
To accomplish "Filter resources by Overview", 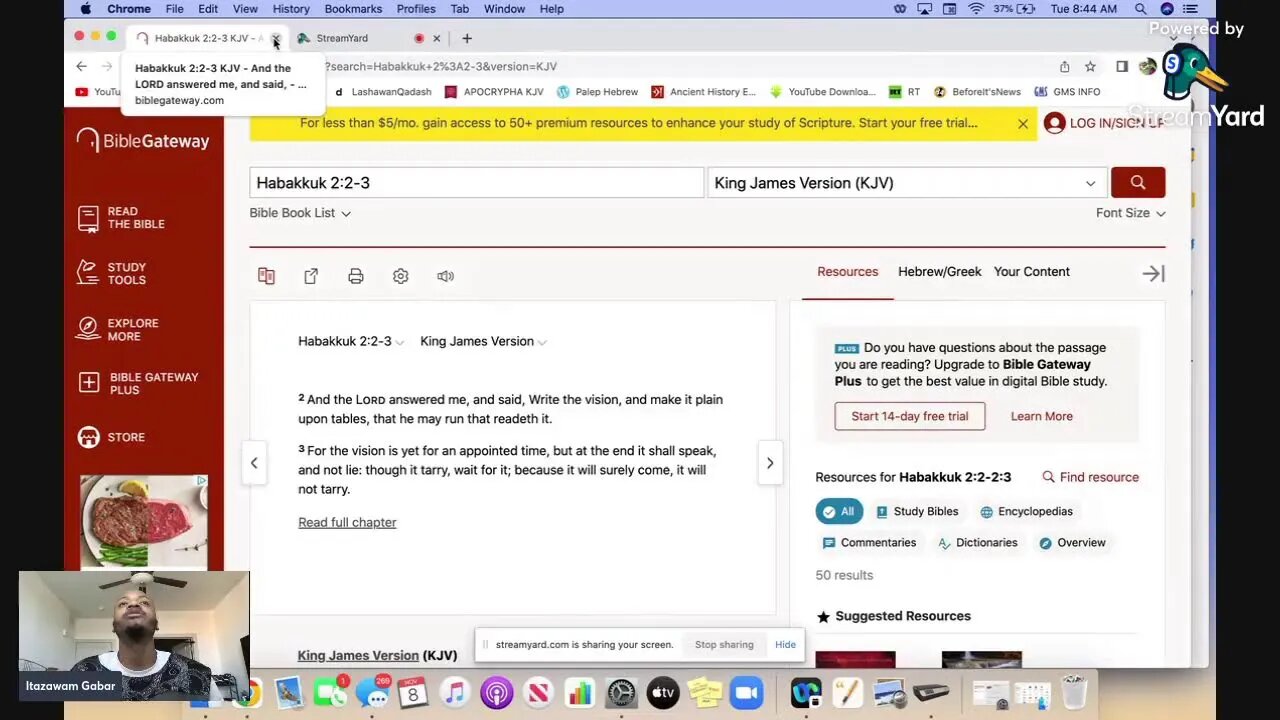I will [x=1072, y=542].
